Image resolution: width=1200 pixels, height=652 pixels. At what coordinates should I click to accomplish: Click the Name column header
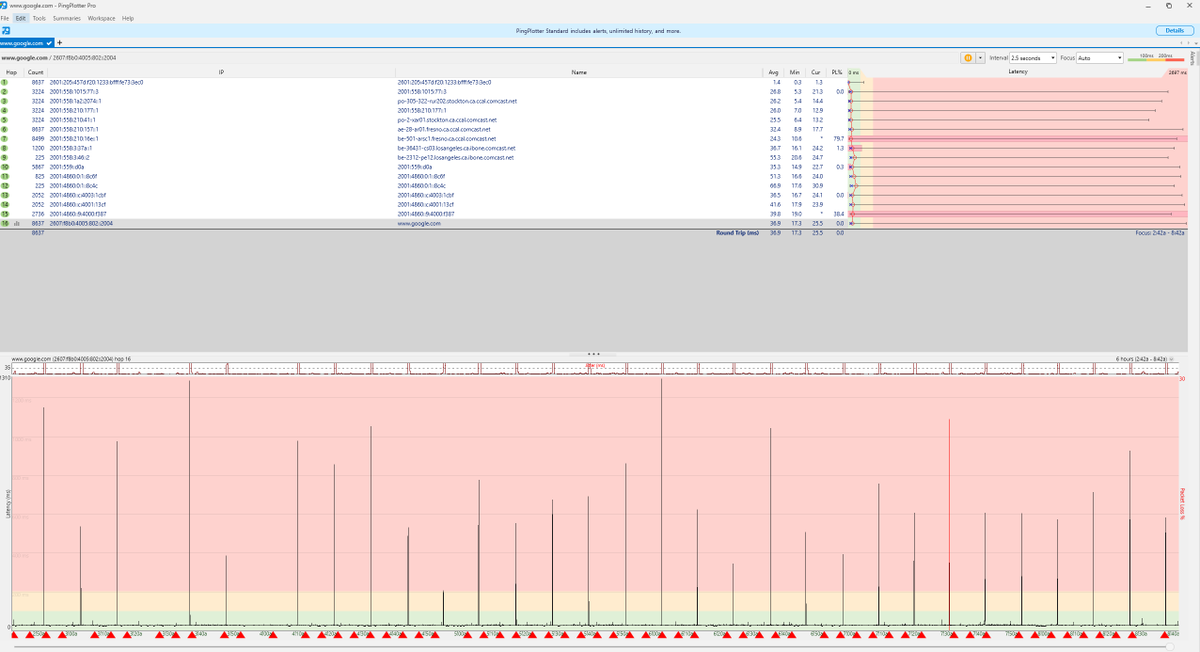click(x=578, y=72)
